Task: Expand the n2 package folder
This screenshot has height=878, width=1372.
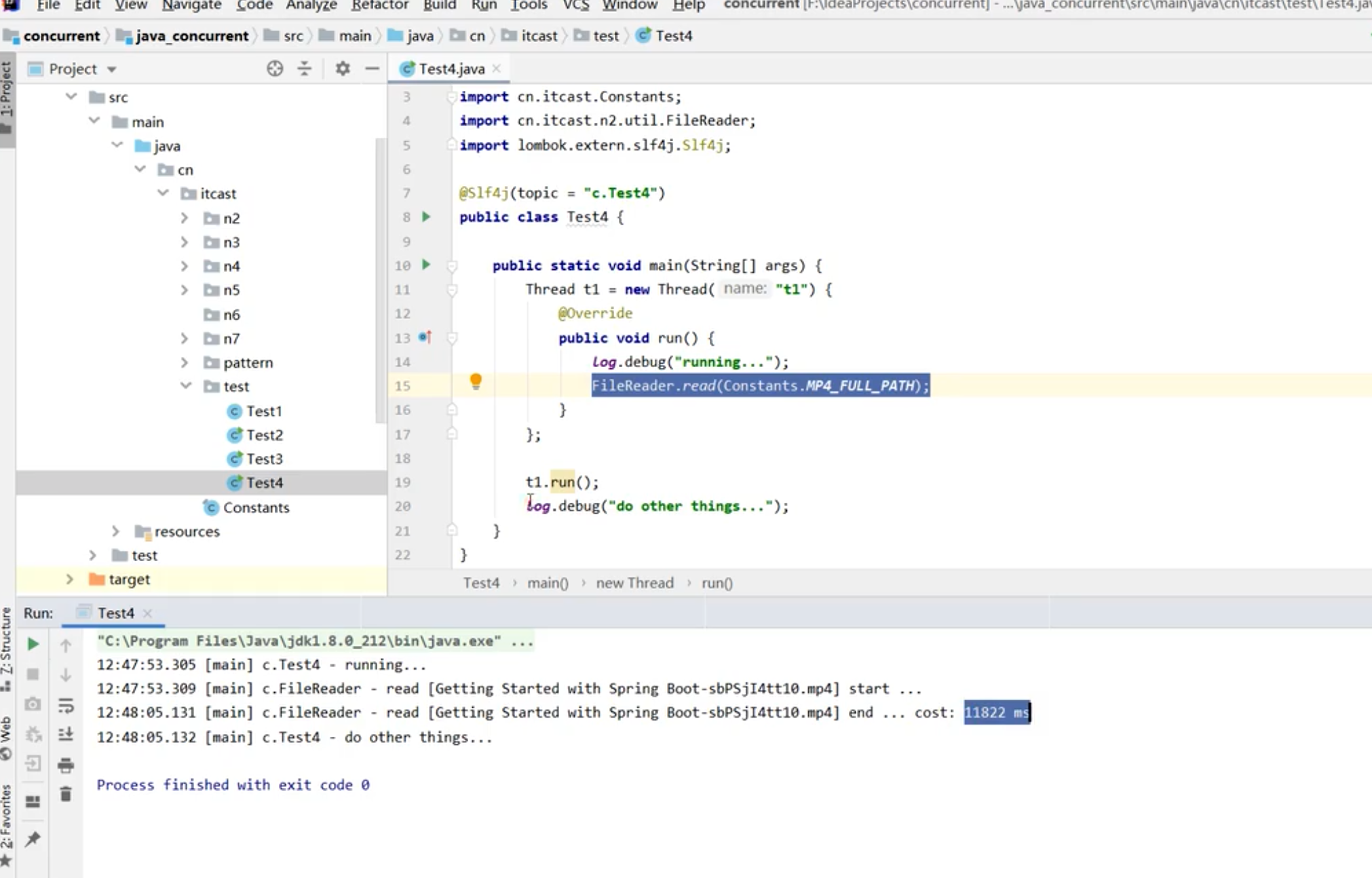Action: coord(185,218)
